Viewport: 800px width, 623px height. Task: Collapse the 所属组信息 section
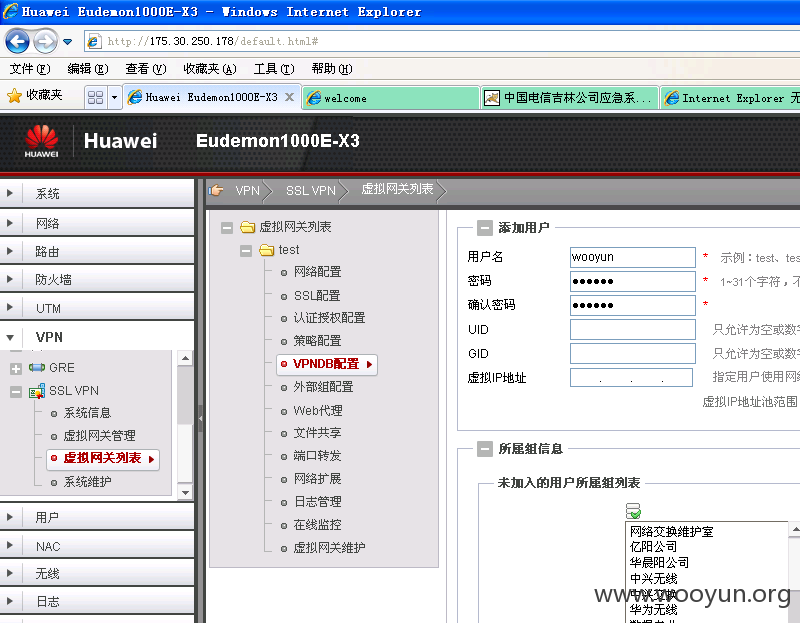(485, 449)
